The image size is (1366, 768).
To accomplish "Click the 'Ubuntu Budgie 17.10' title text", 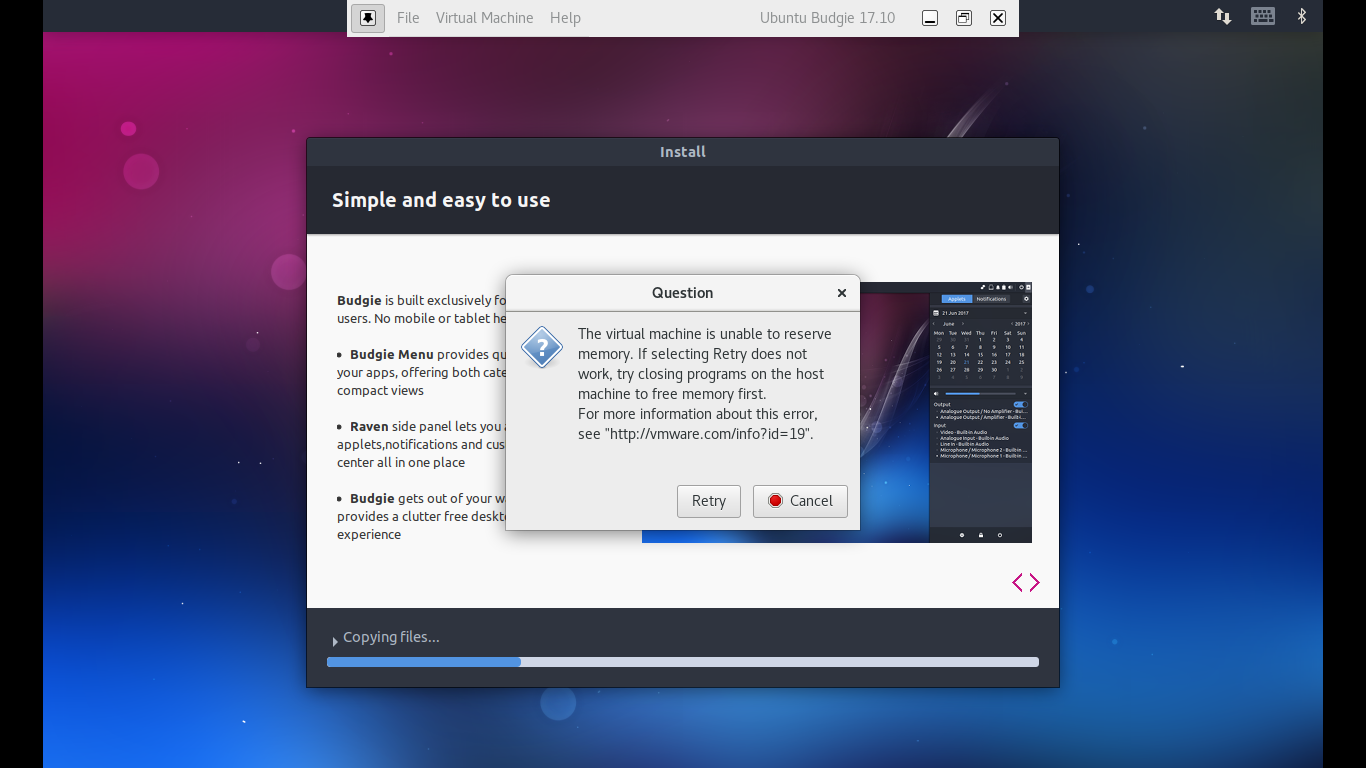I will (827, 18).
